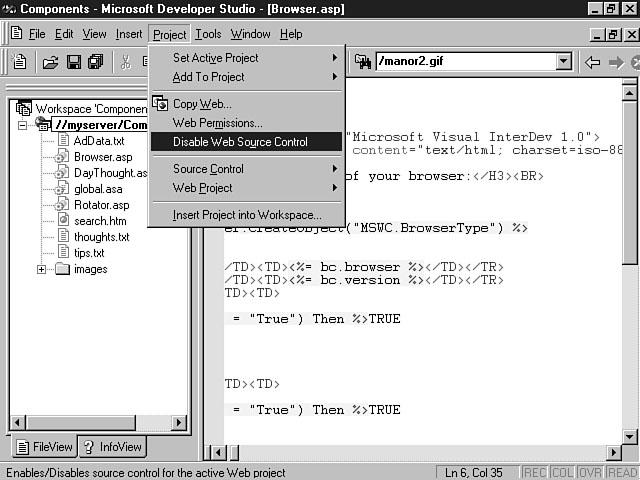Toggle REC indicator in status bar
Screen dimensions: 640x480
coord(535,472)
